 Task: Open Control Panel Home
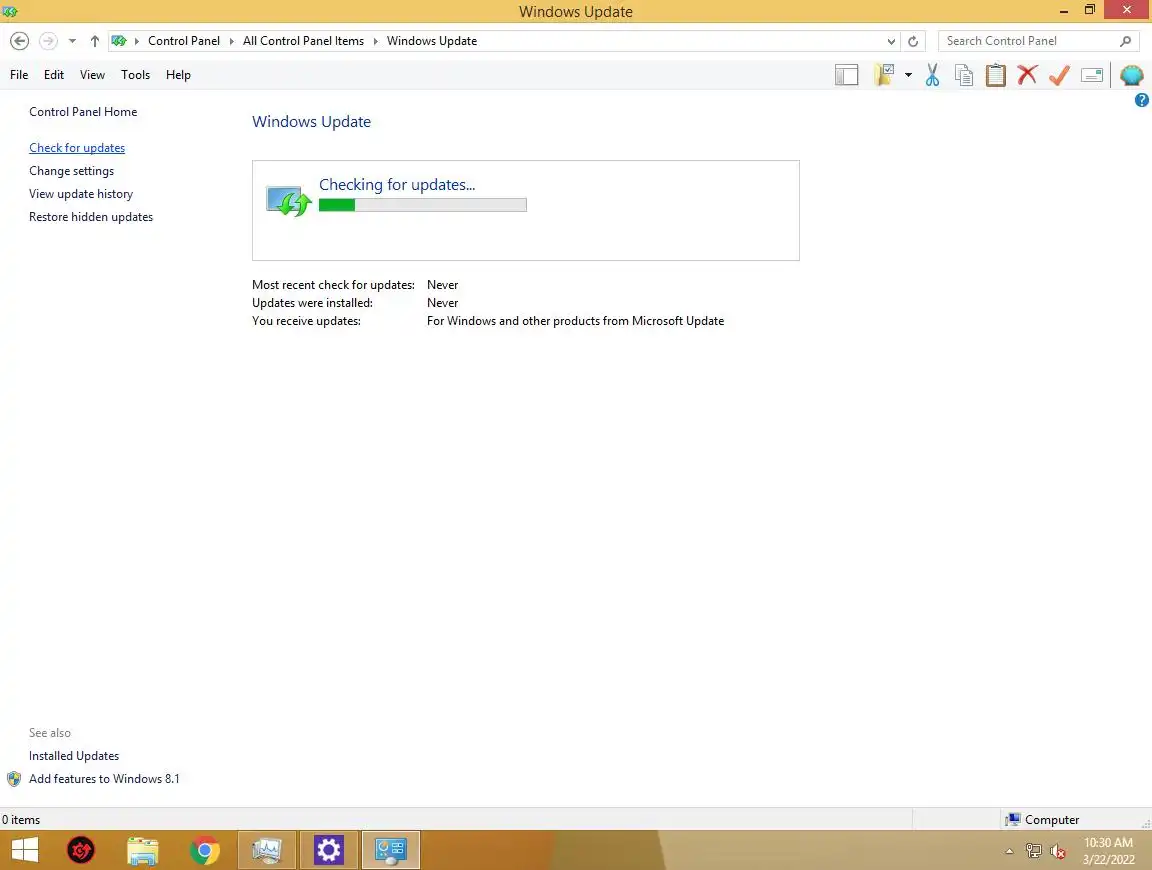83,112
